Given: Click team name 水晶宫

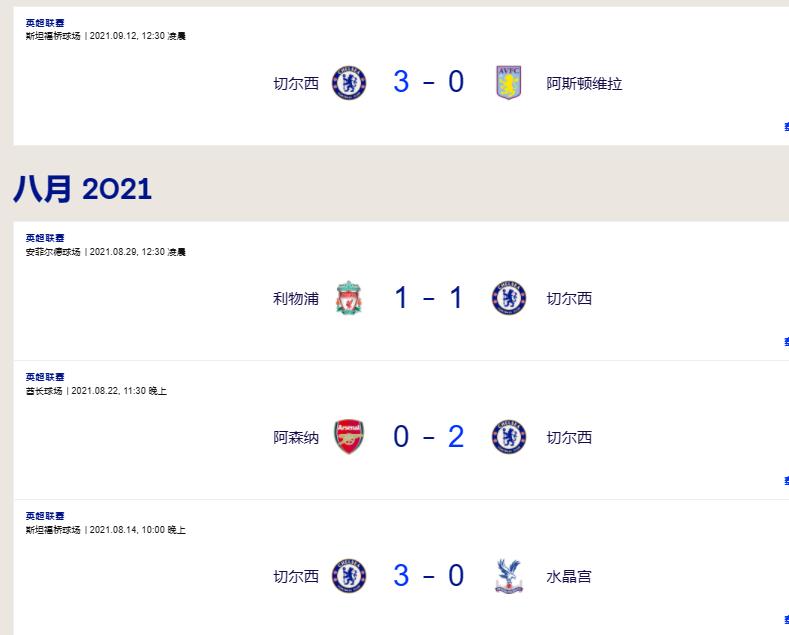Looking at the screenshot, I should click(x=569, y=576).
